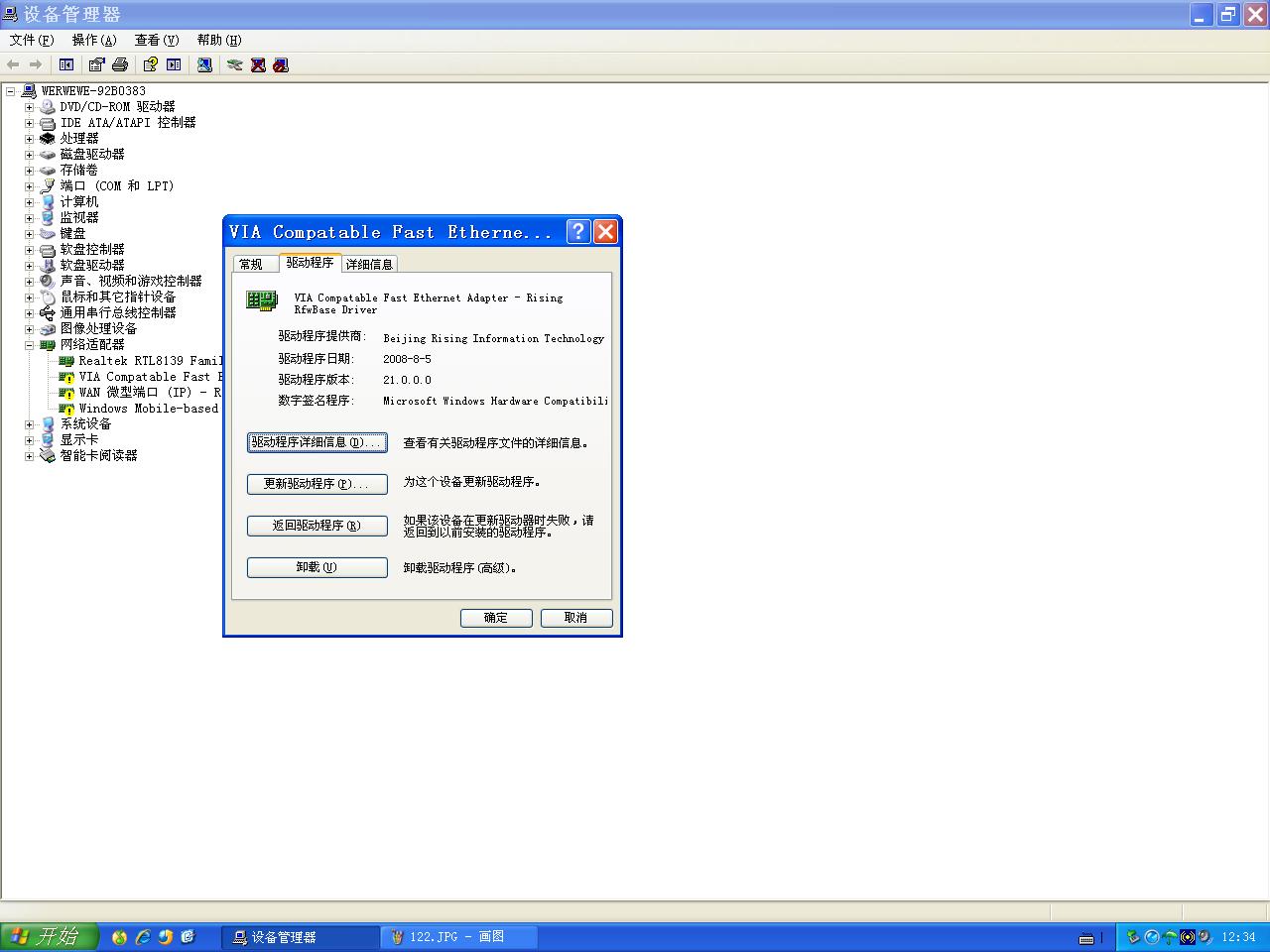Expand the 显示卡 node
This screenshot has width=1270, height=952.
click(x=29, y=440)
